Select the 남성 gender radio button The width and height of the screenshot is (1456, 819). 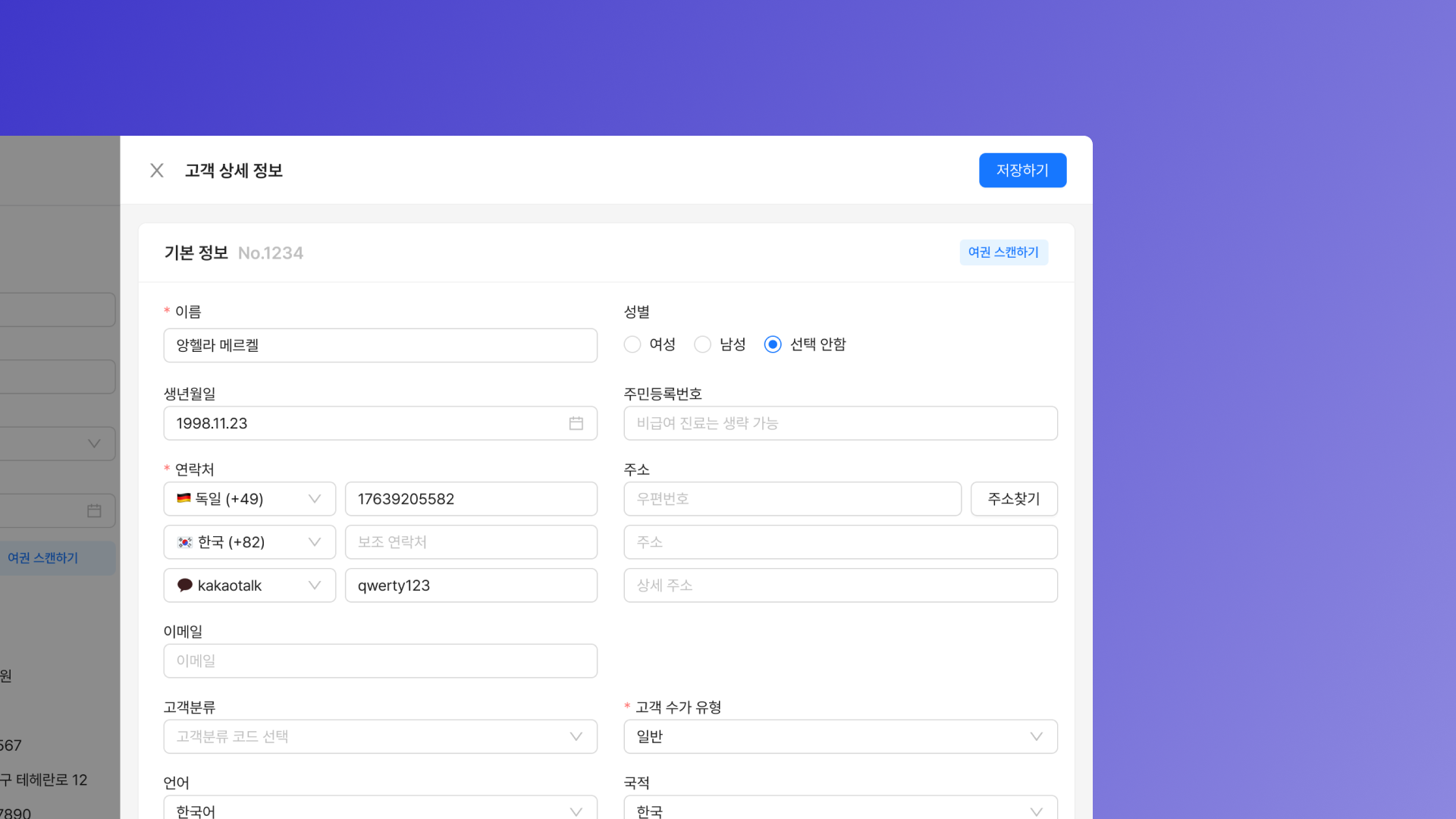[703, 344]
